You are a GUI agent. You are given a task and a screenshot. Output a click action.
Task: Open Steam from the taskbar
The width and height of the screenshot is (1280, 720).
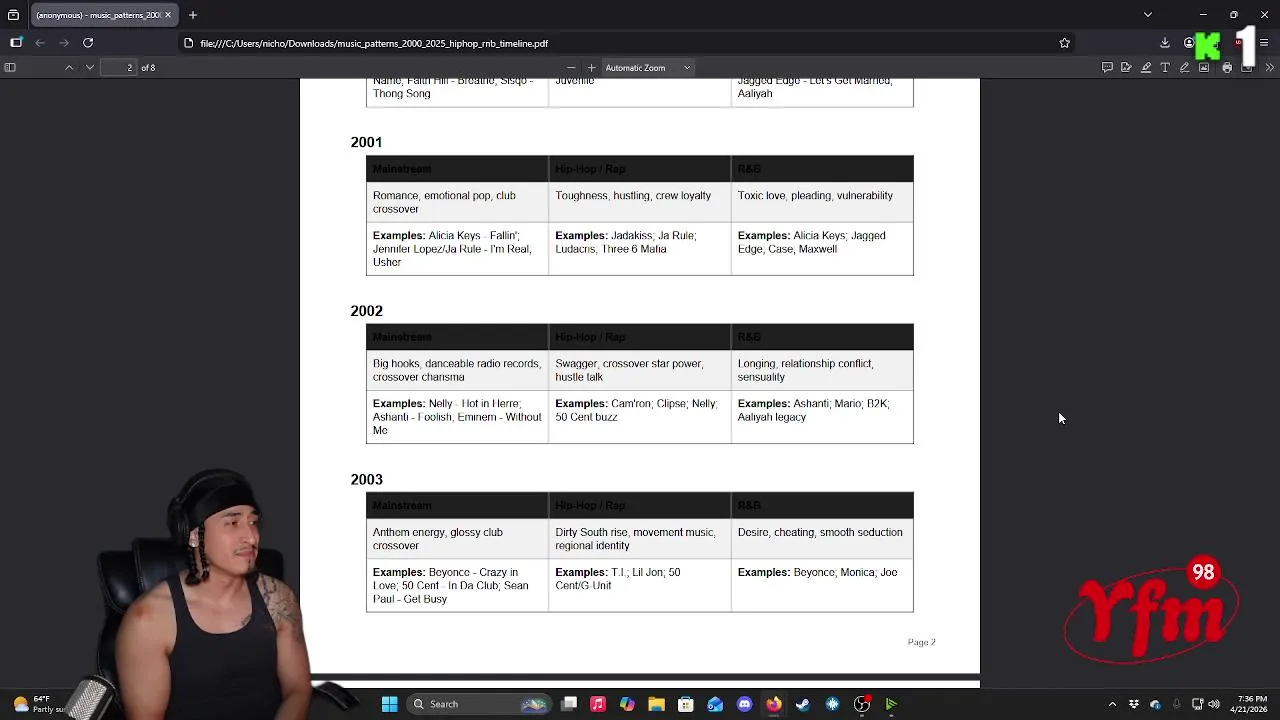point(803,704)
